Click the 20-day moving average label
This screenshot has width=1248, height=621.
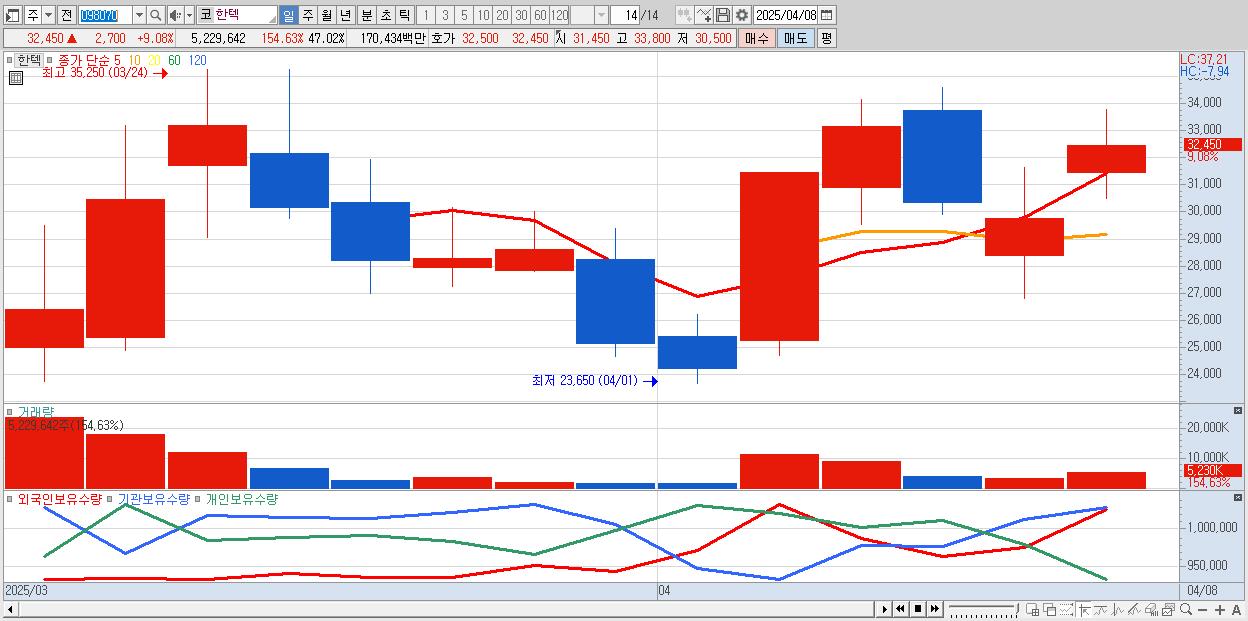point(153,60)
